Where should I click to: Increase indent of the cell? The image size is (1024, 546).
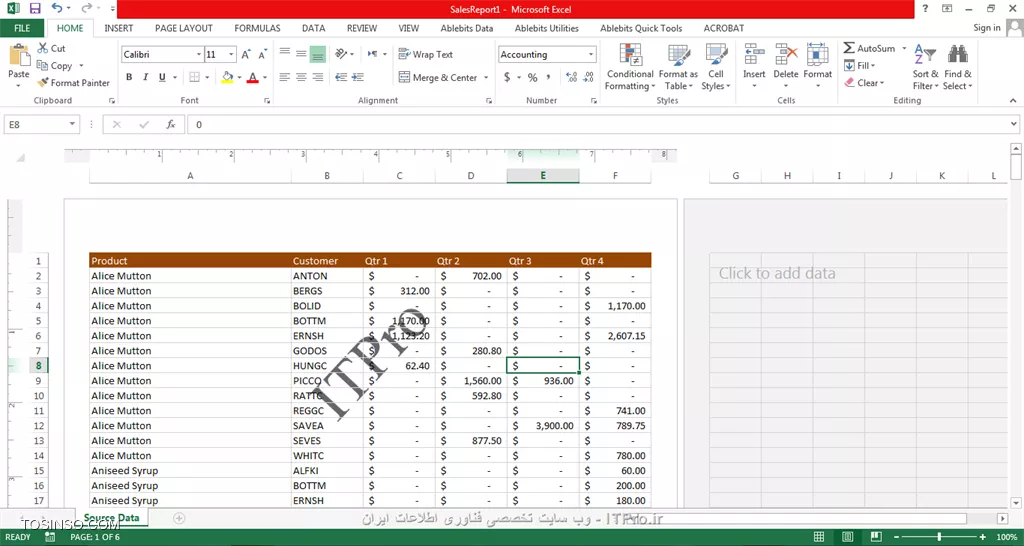click(358, 77)
